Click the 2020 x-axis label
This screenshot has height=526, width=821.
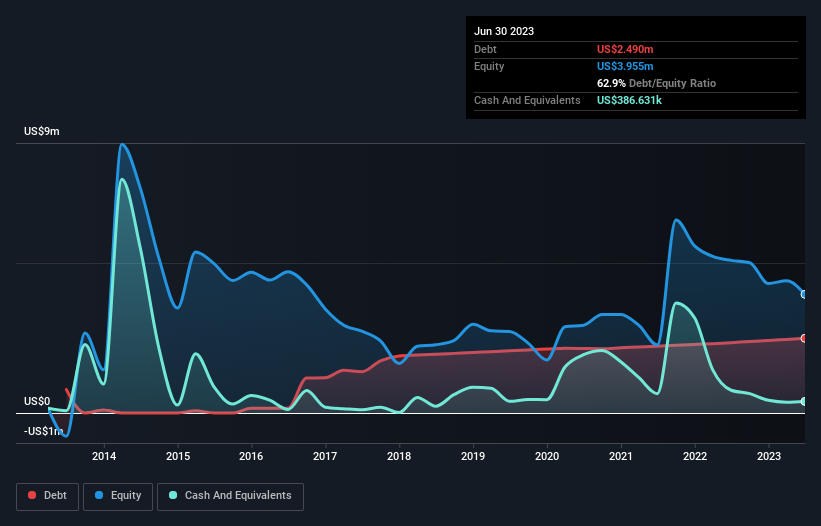(x=547, y=456)
